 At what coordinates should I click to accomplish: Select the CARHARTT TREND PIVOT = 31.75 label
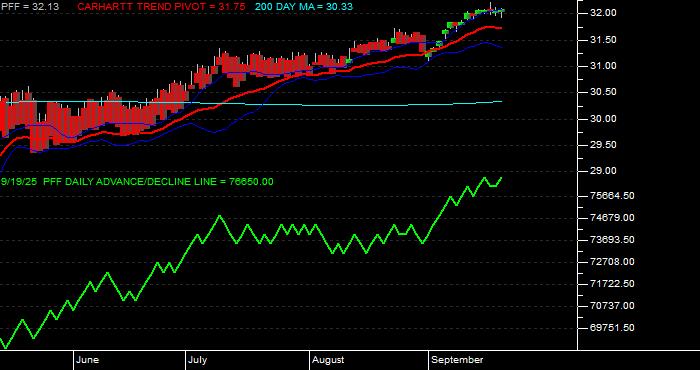tap(161, 7)
